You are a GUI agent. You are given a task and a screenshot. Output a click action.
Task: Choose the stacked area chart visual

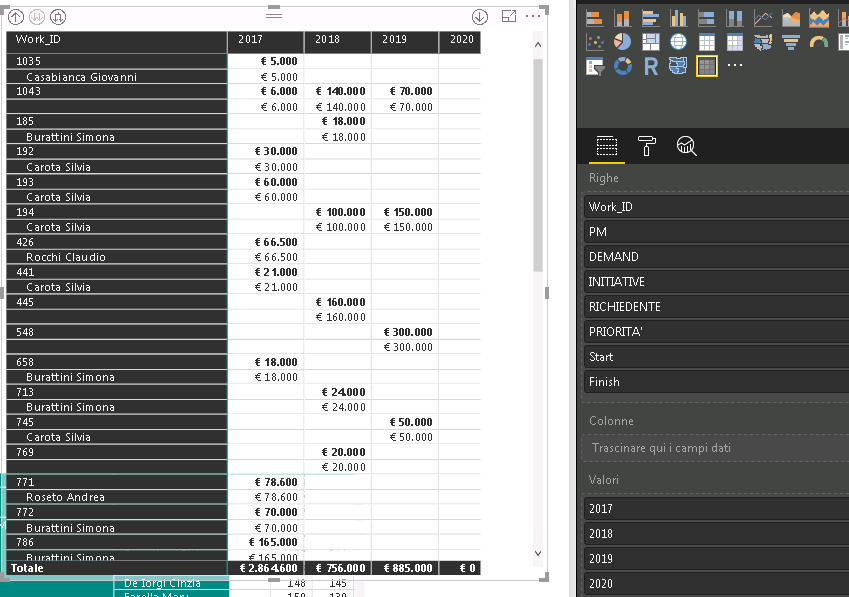click(x=819, y=18)
